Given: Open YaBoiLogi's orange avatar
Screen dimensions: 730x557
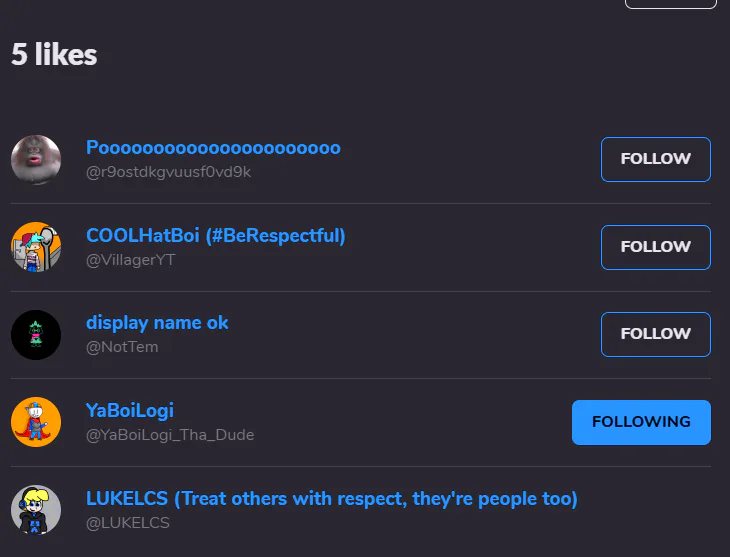Looking at the screenshot, I should [36, 422].
